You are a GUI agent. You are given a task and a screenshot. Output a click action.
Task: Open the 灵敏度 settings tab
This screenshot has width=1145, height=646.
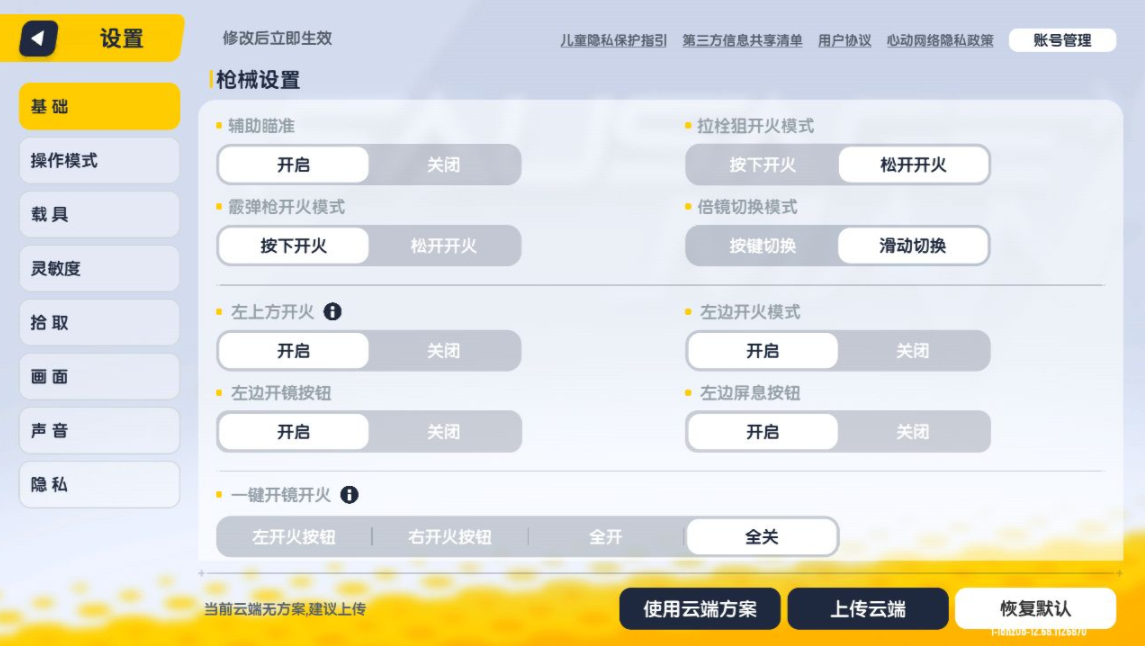(99, 269)
